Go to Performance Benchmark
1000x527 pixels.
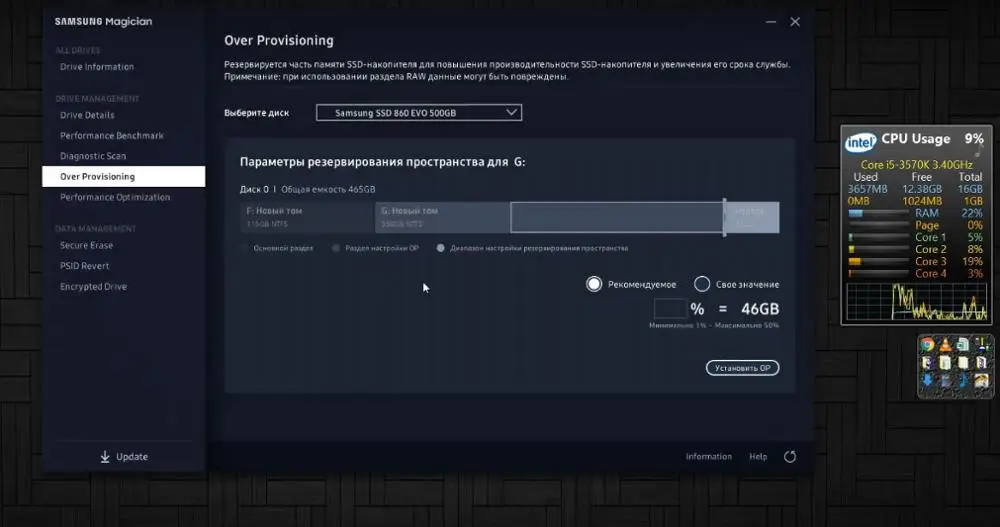112,136
